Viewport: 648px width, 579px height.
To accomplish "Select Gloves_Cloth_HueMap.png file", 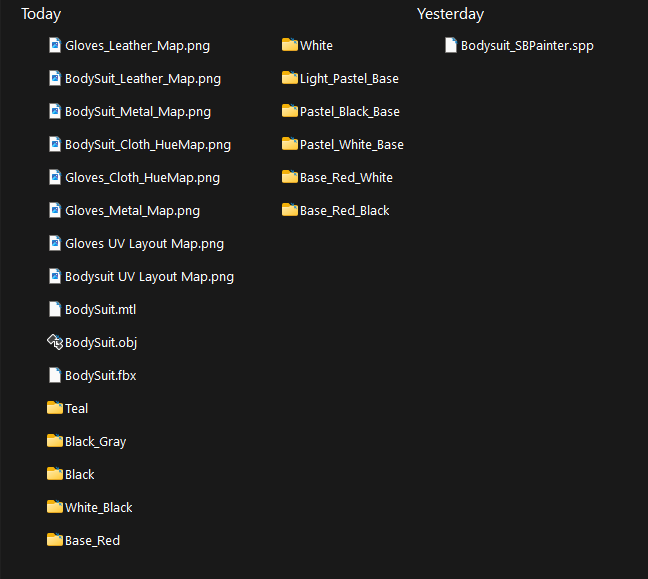I will coord(134,177).
